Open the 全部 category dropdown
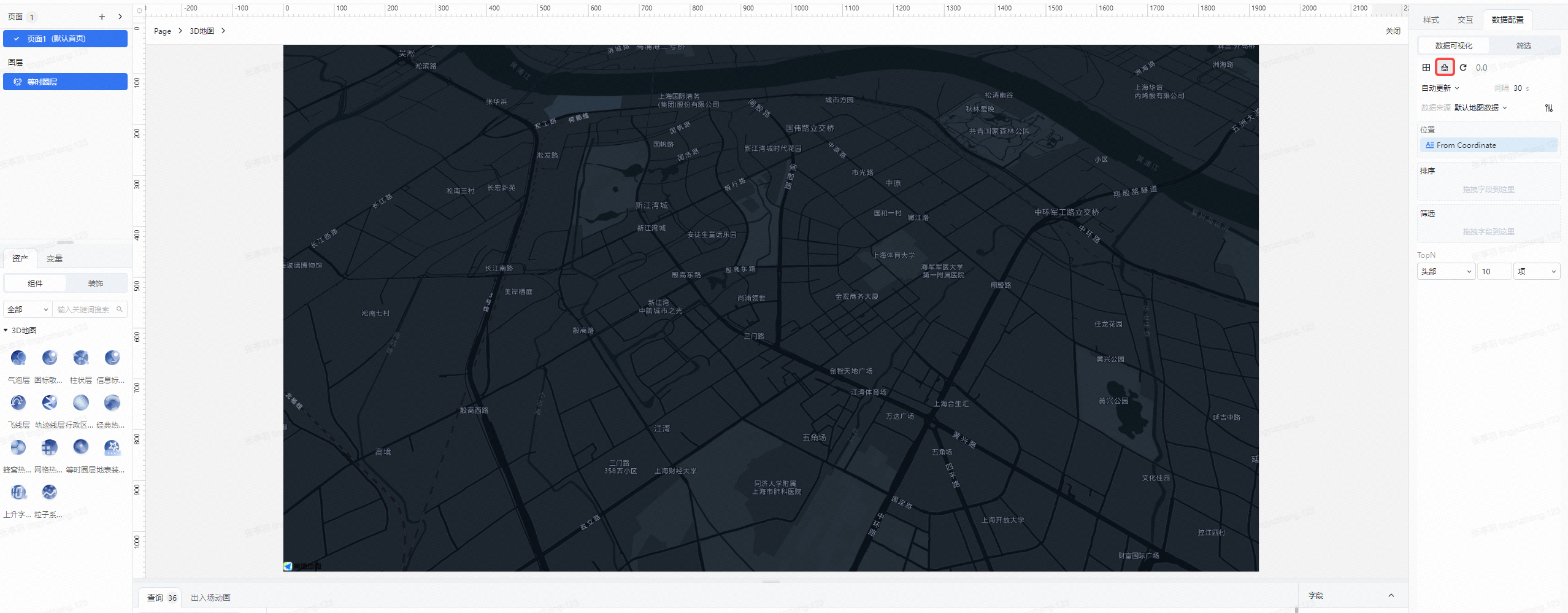 point(28,309)
